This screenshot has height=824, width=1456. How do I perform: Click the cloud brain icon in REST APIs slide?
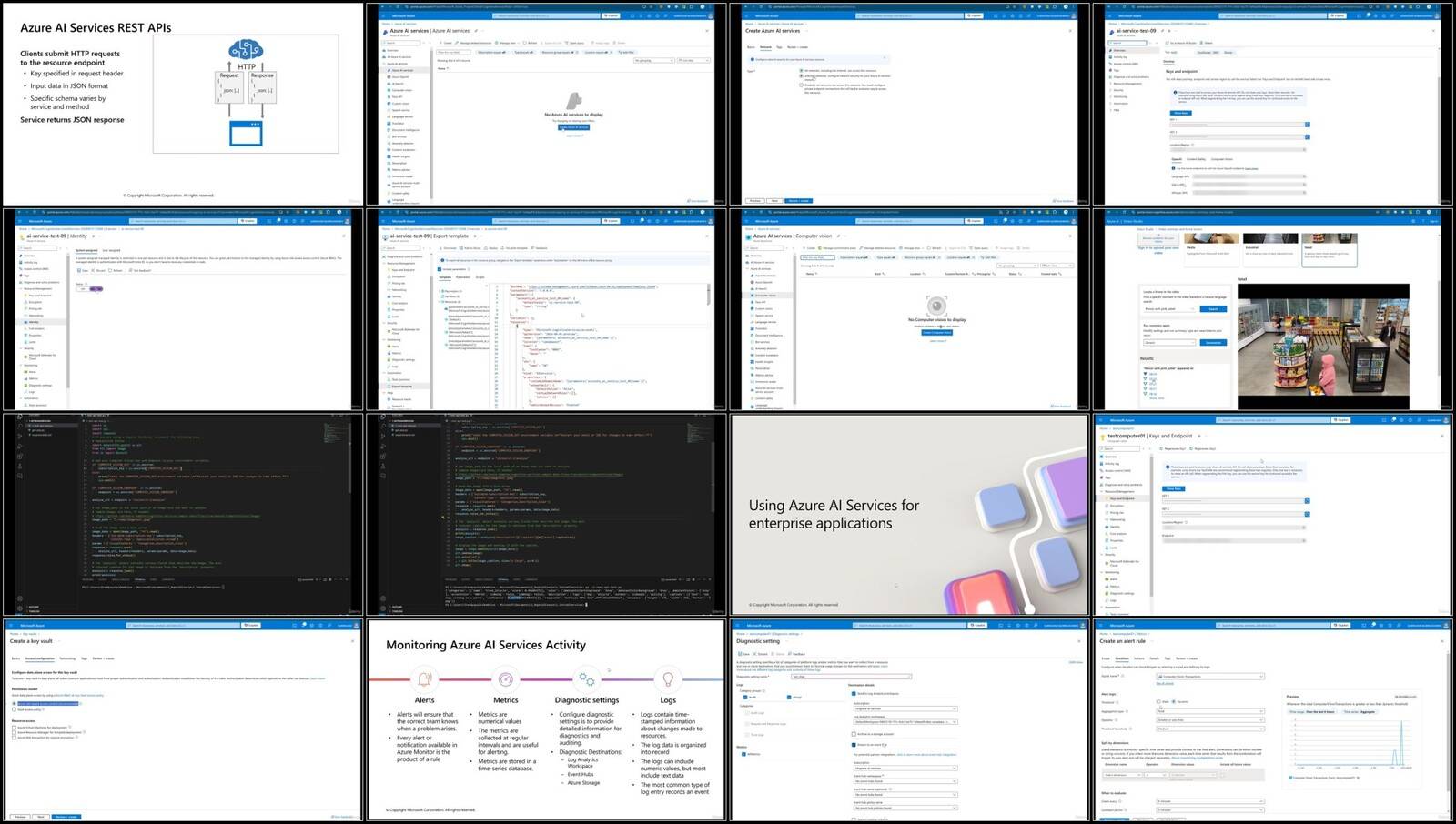tap(246, 49)
